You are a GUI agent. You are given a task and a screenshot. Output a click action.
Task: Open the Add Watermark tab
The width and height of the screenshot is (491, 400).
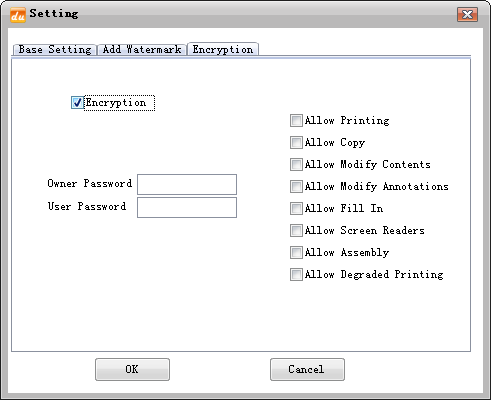coord(142,50)
